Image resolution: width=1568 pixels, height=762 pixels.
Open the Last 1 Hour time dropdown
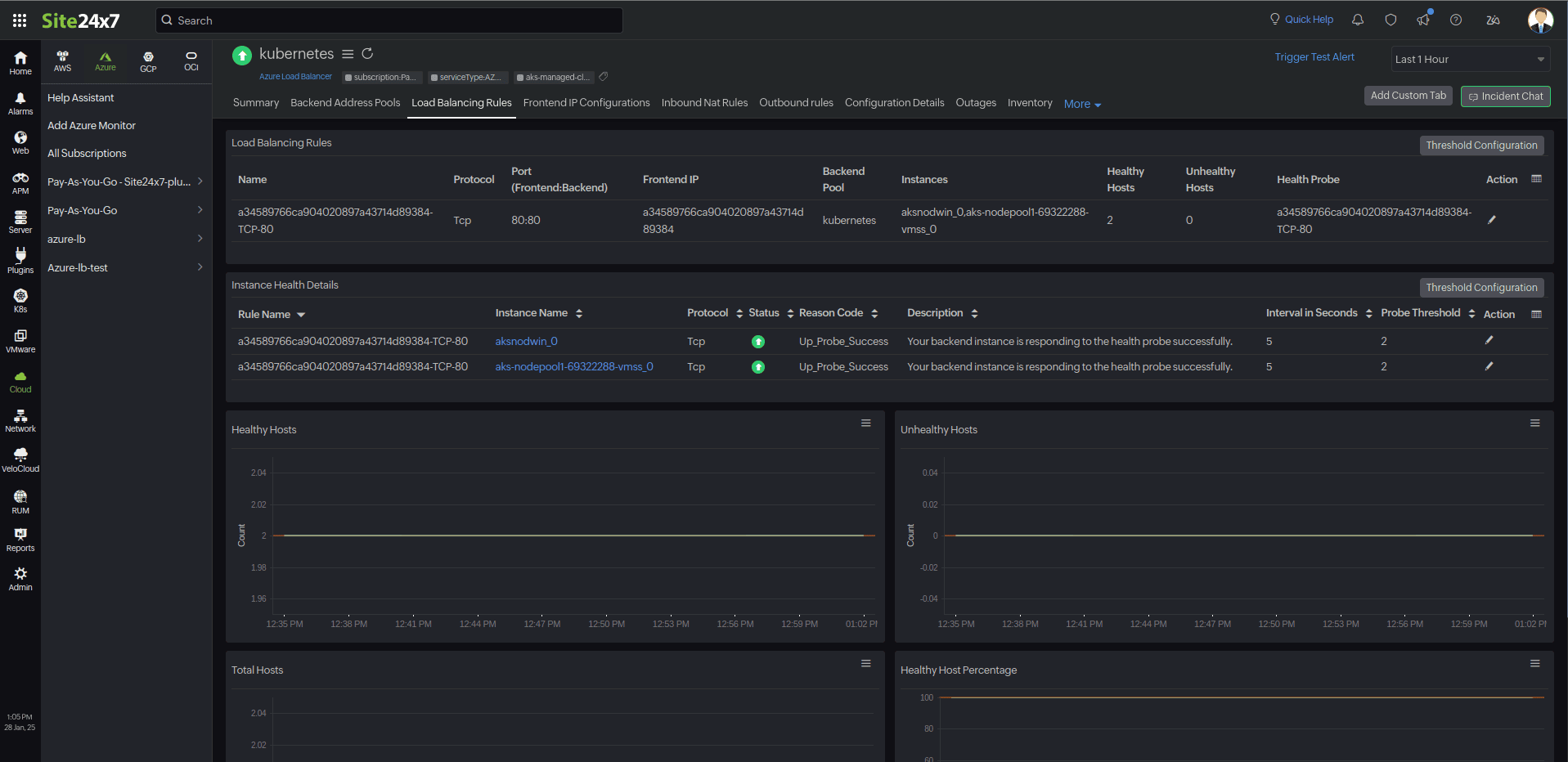pyautogui.click(x=1470, y=59)
